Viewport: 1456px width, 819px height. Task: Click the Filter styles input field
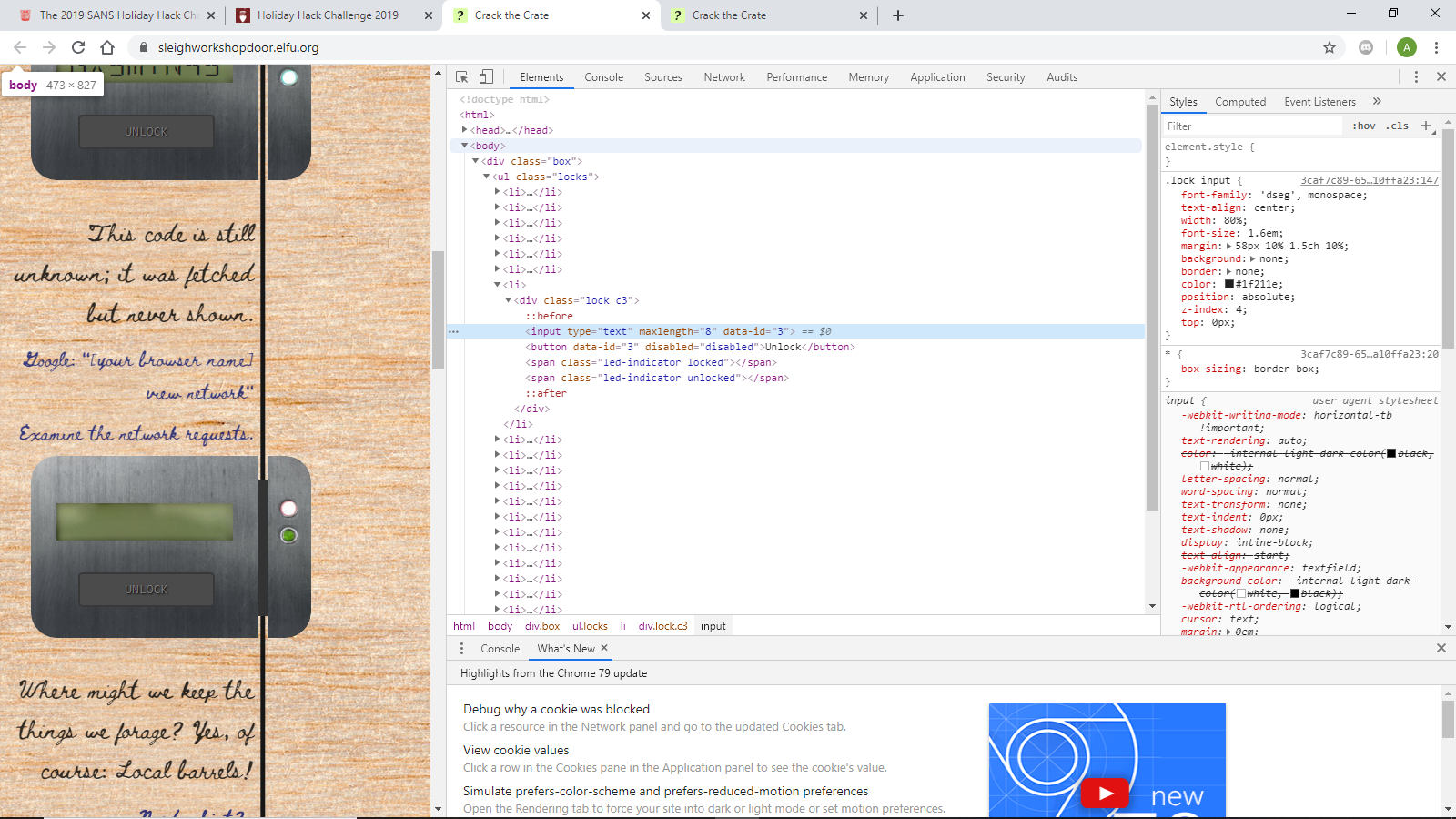coord(1252,126)
